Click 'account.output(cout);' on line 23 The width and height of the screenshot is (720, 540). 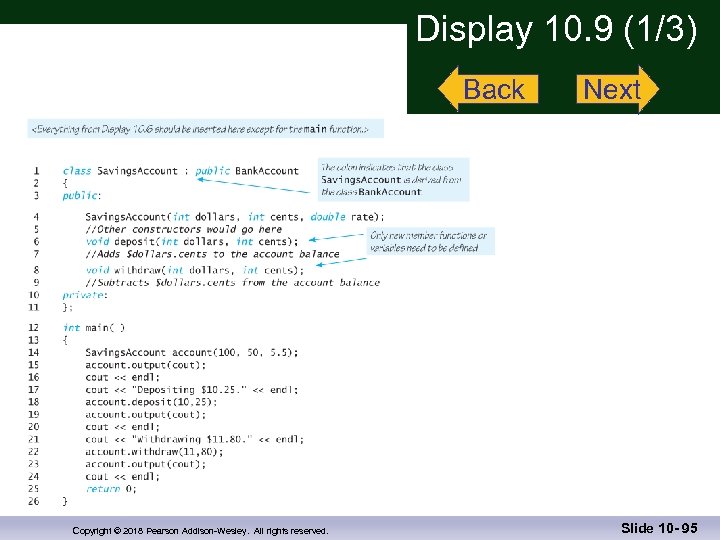click(146, 464)
